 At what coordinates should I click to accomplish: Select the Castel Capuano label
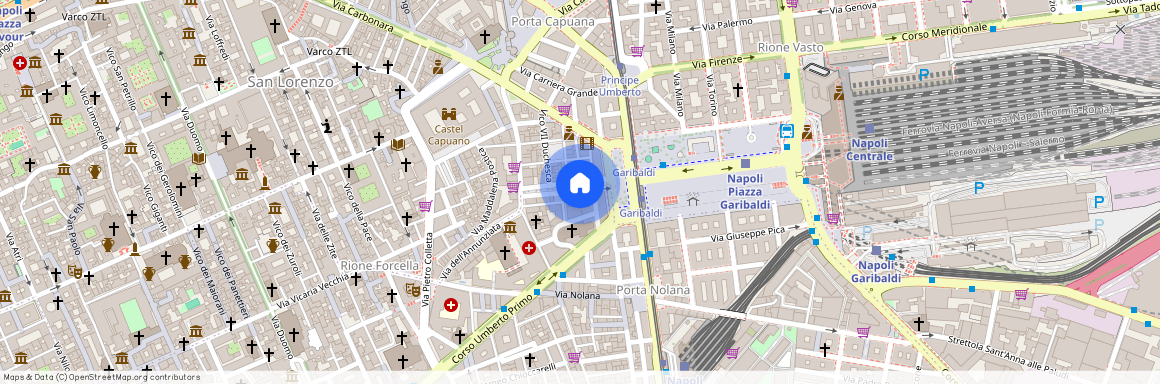[x=448, y=134]
